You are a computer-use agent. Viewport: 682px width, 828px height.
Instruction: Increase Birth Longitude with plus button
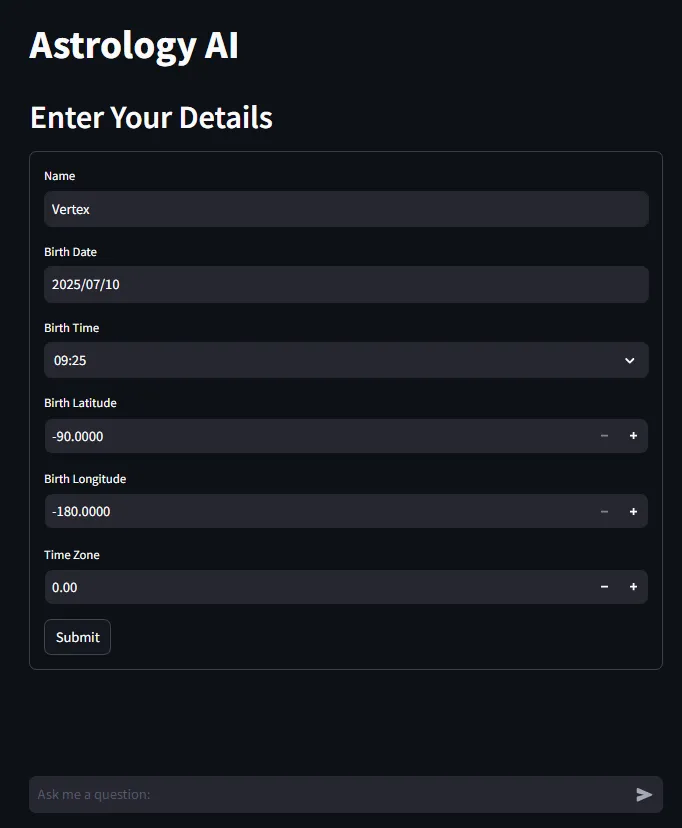coord(633,512)
